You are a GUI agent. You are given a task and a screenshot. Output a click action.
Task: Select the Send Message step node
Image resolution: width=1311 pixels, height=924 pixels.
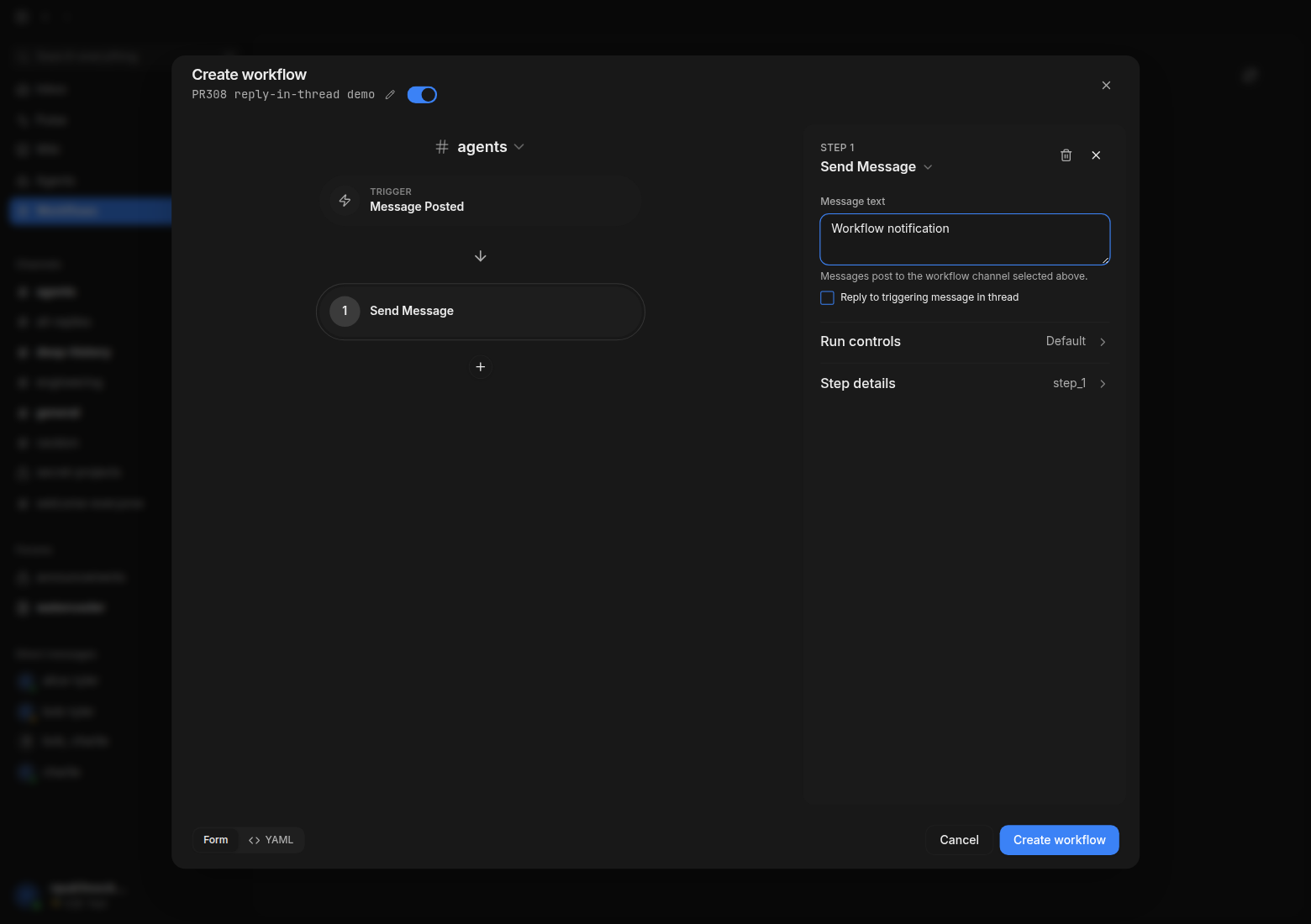480,312
